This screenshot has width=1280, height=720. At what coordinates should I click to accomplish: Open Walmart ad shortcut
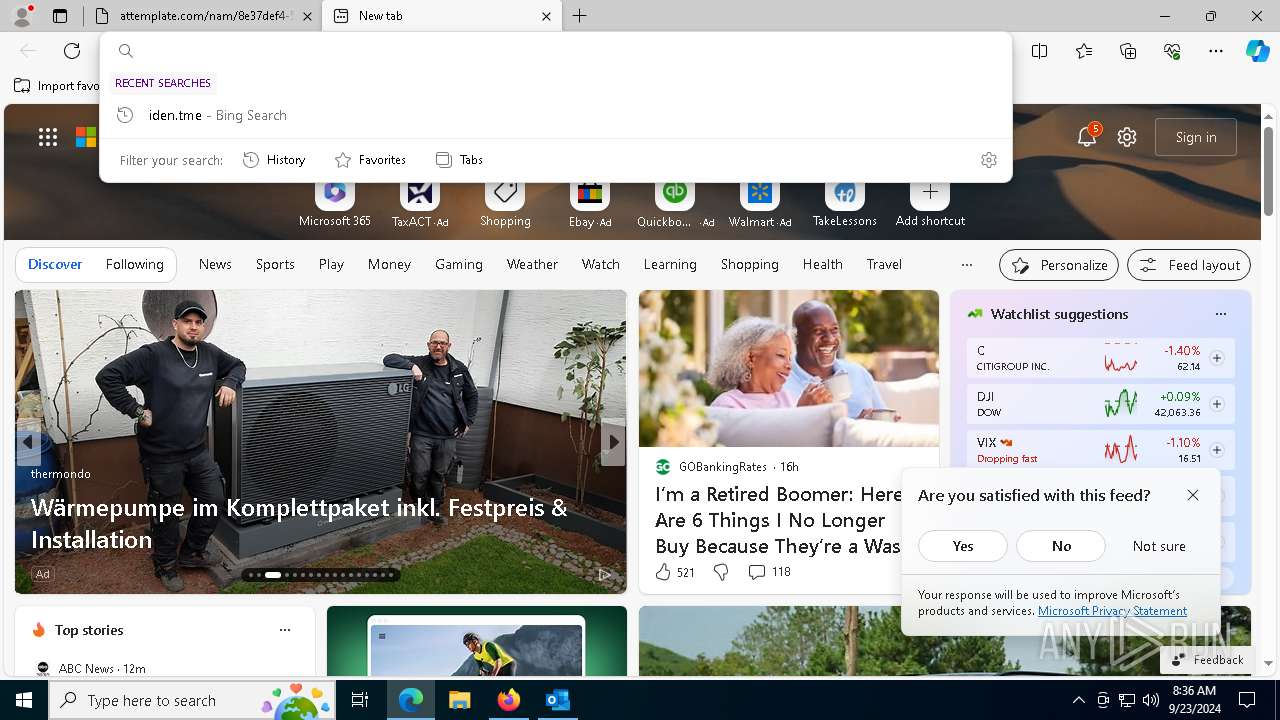pyautogui.click(x=760, y=203)
